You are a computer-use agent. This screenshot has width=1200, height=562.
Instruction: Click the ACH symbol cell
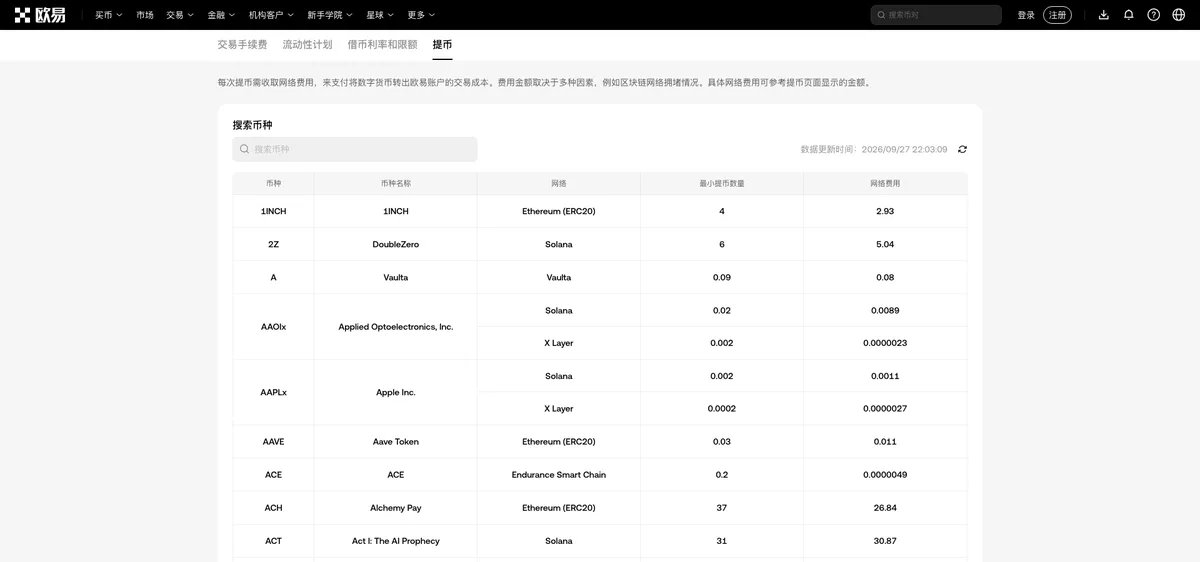pyautogui.click(x=273, y=508)
